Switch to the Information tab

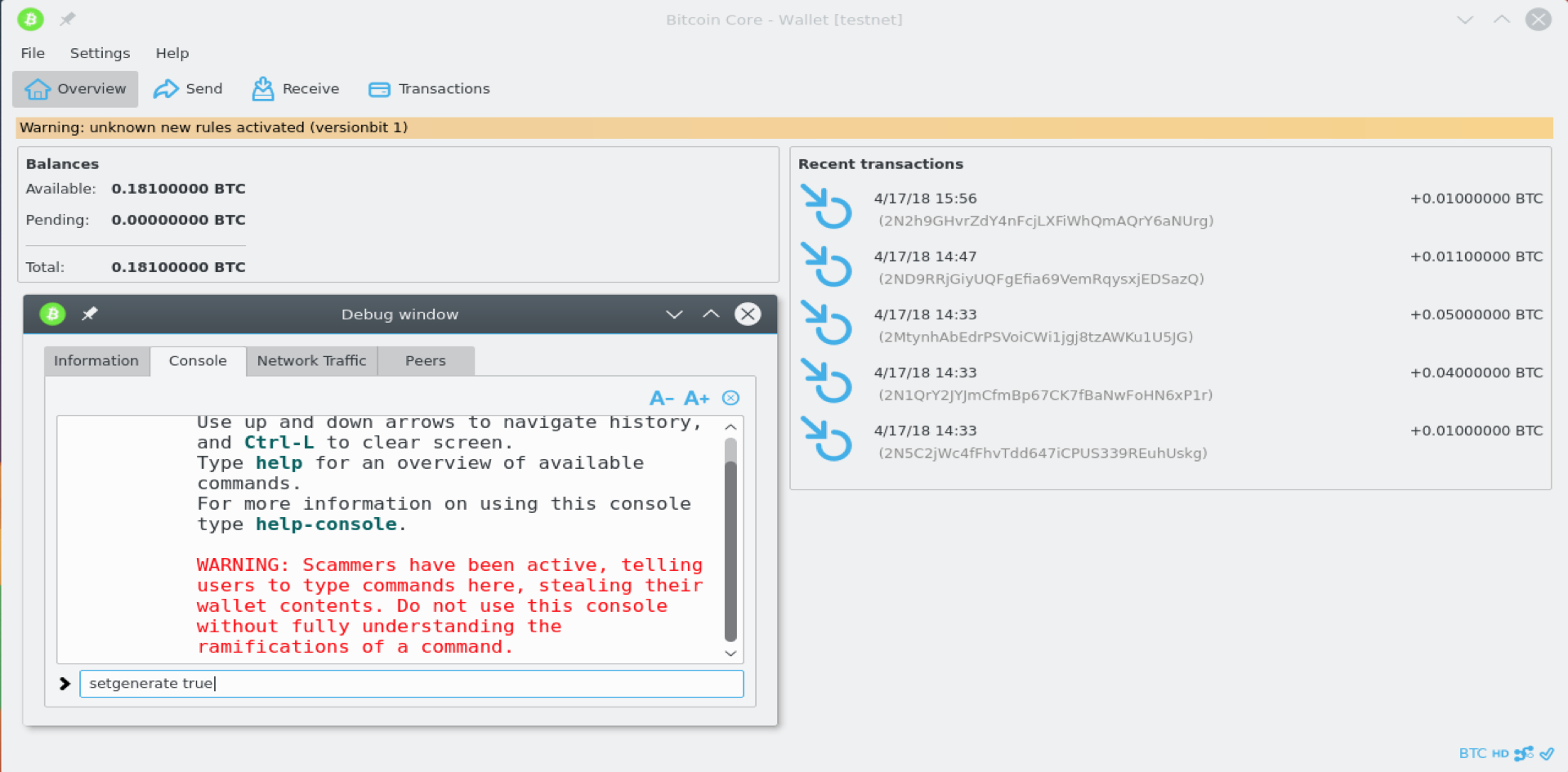click(x=96, y=361)
